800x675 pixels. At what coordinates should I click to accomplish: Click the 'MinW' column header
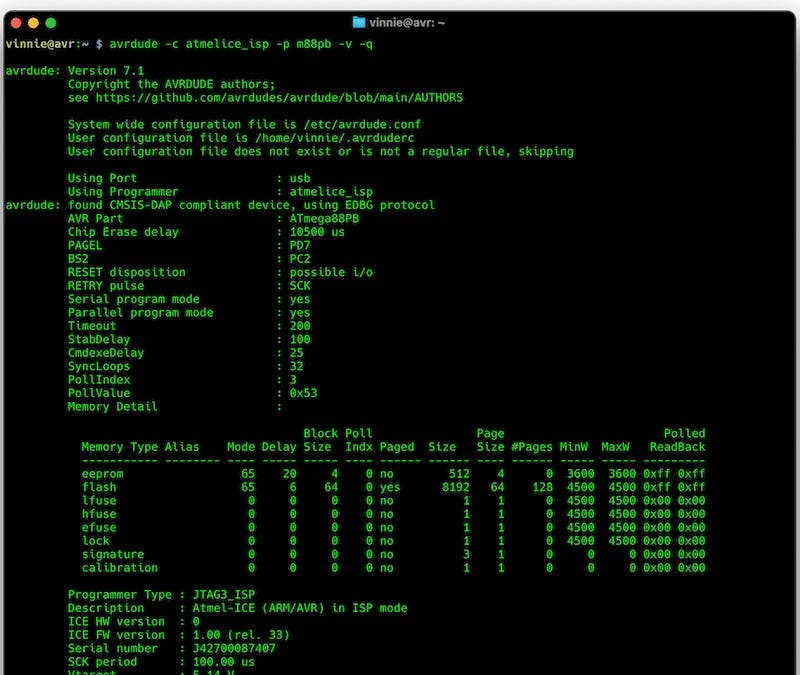click(574, 447)
